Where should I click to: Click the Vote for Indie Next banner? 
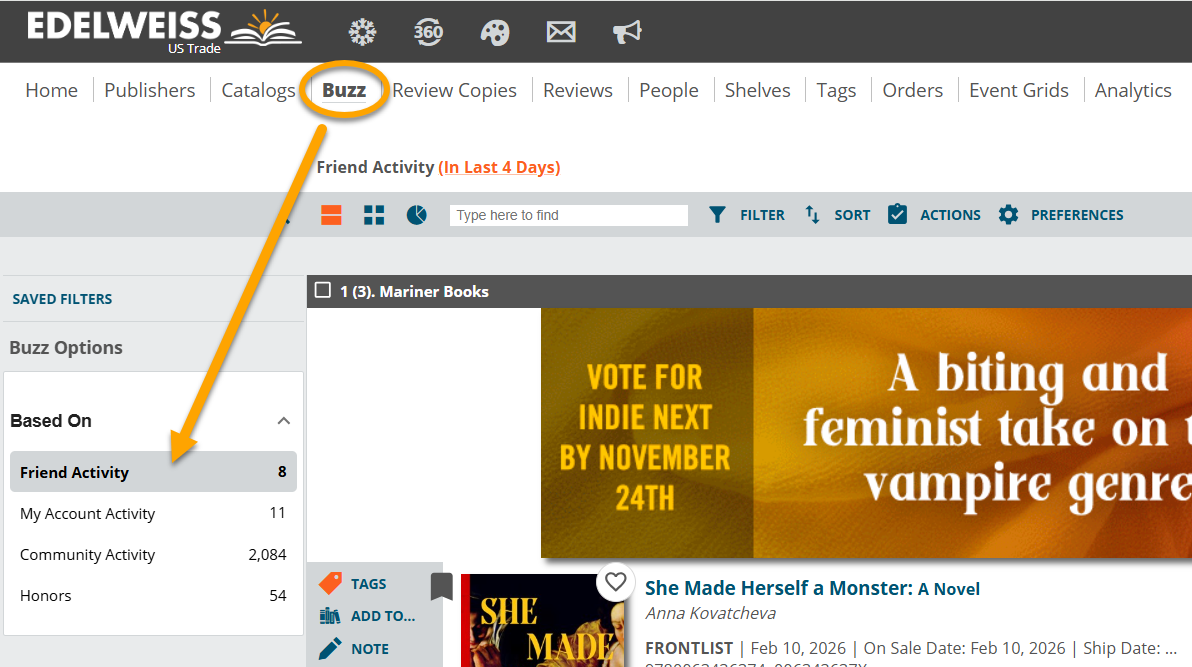tap(866, 432)
